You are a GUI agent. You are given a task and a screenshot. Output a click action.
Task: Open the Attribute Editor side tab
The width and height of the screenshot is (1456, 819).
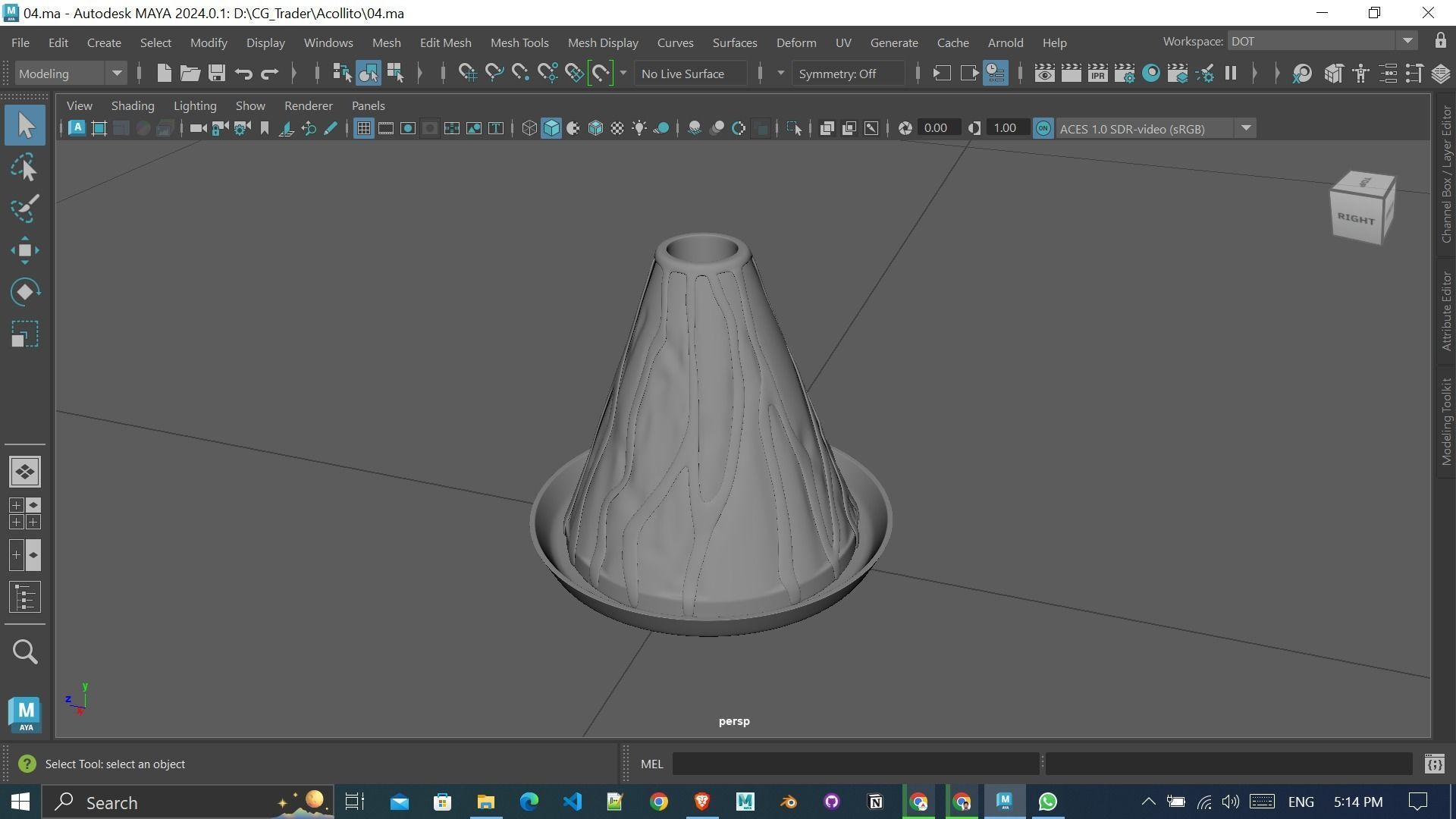click(1446, 311)
